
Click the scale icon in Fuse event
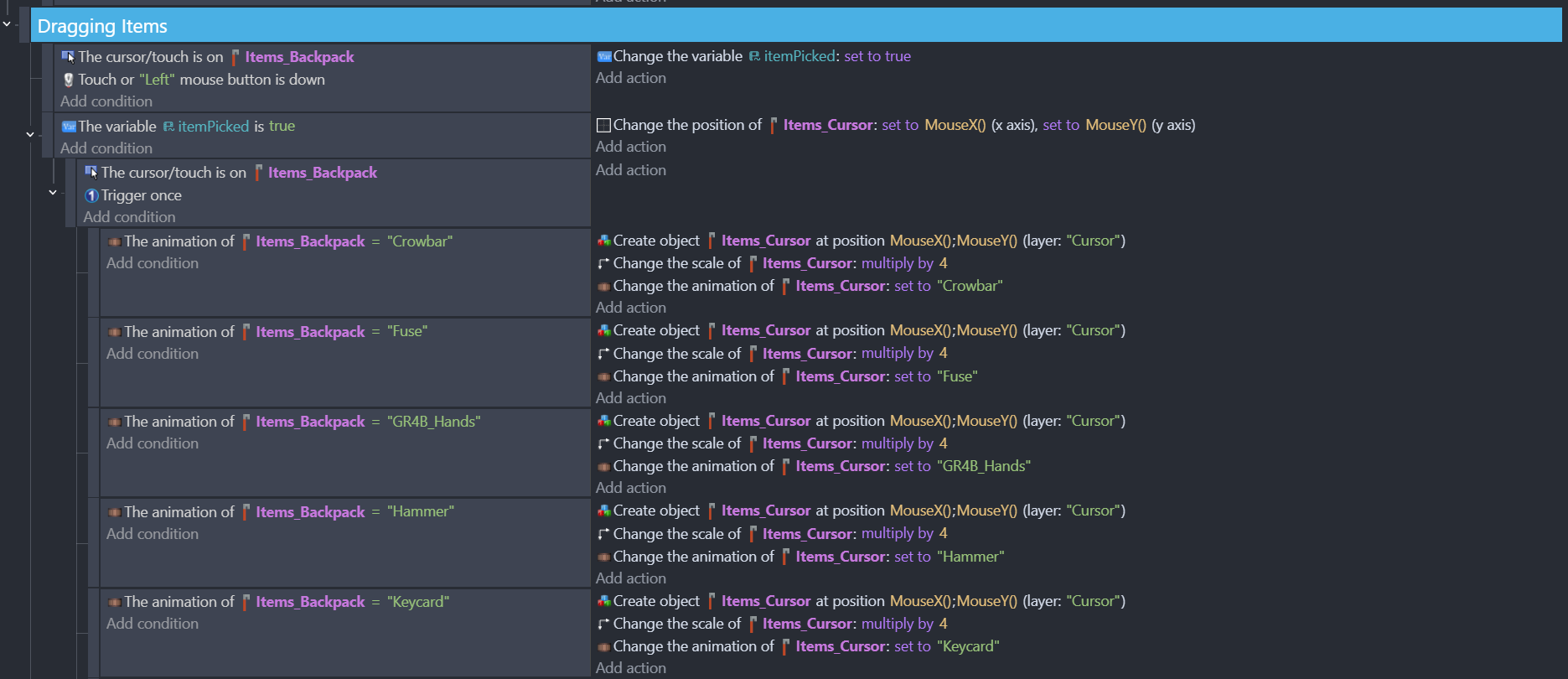tap(603, 354)
